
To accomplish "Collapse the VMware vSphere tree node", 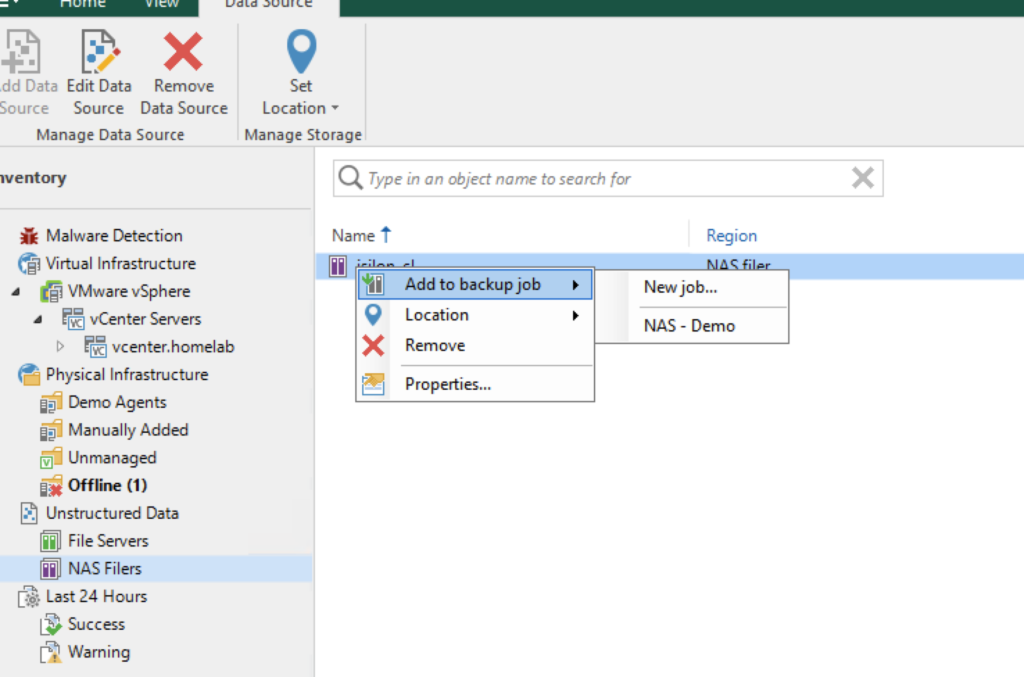I will [15, 292].
